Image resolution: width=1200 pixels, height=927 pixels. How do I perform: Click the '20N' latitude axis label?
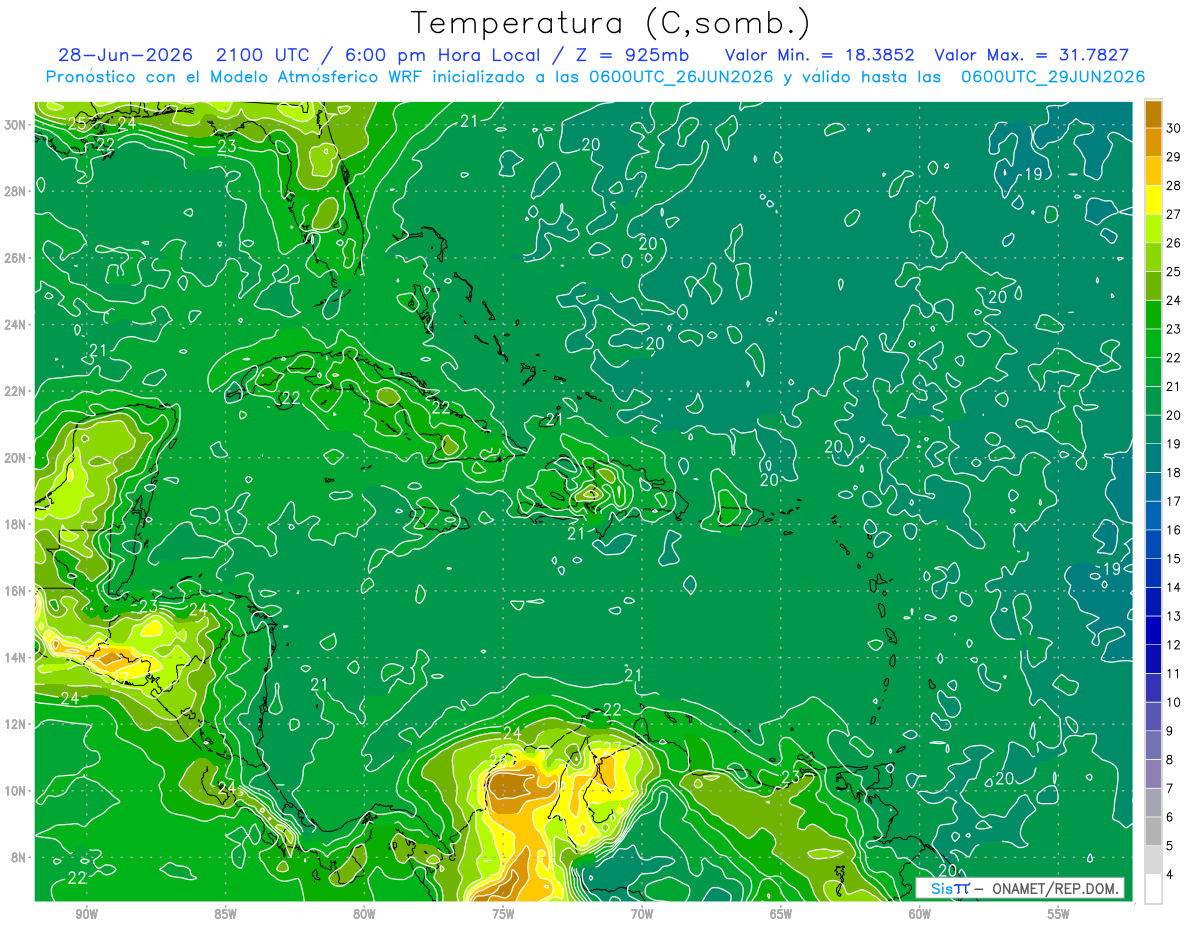(x=17, y=458)
